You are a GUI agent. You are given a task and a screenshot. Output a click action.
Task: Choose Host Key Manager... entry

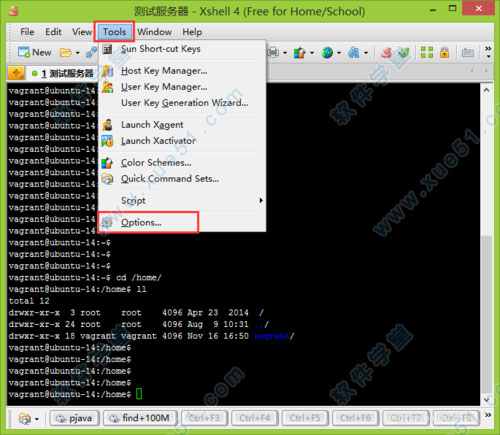click(x=182, y=71)
